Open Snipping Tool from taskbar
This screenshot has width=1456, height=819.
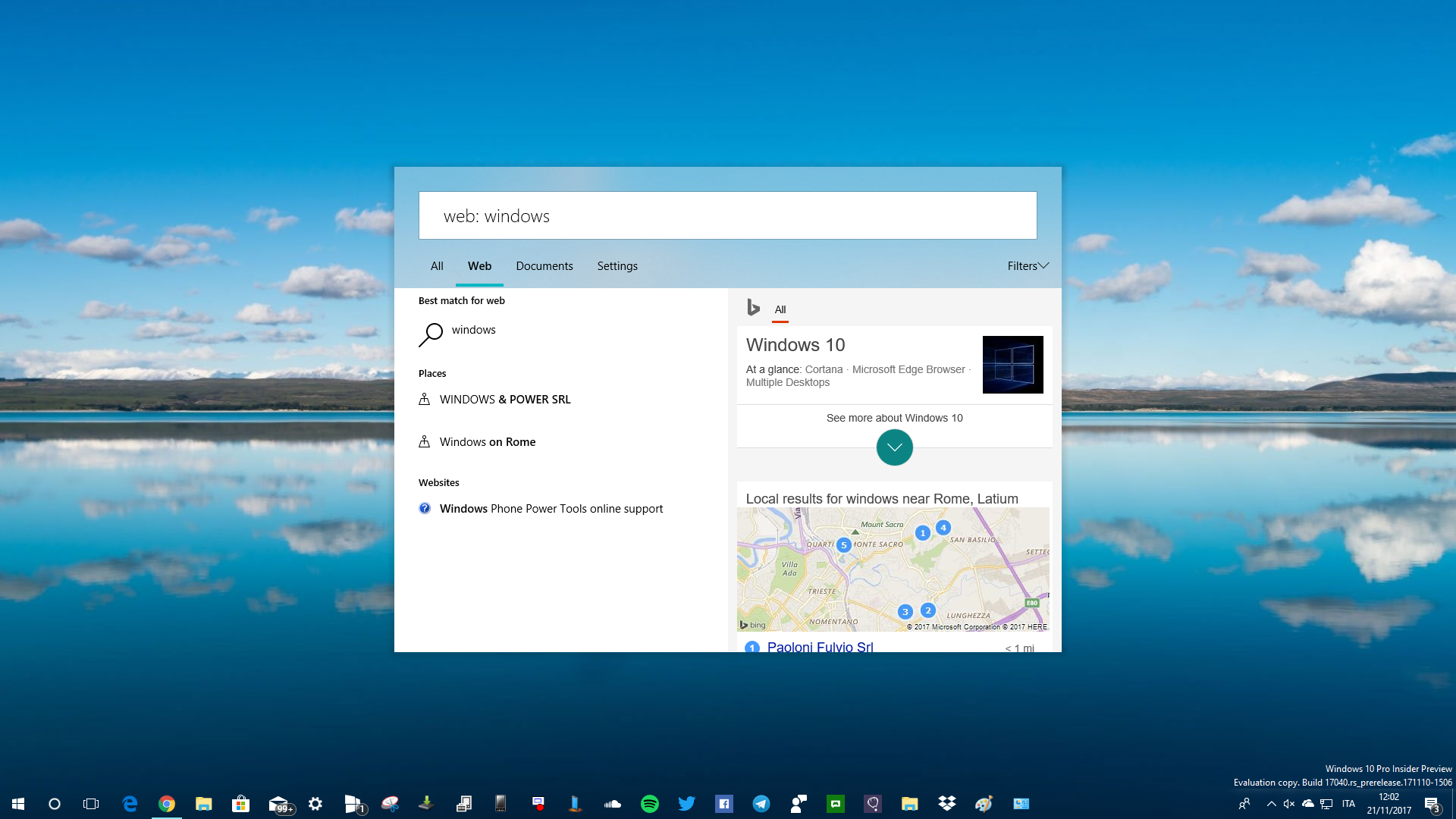(x=390, y=804)
